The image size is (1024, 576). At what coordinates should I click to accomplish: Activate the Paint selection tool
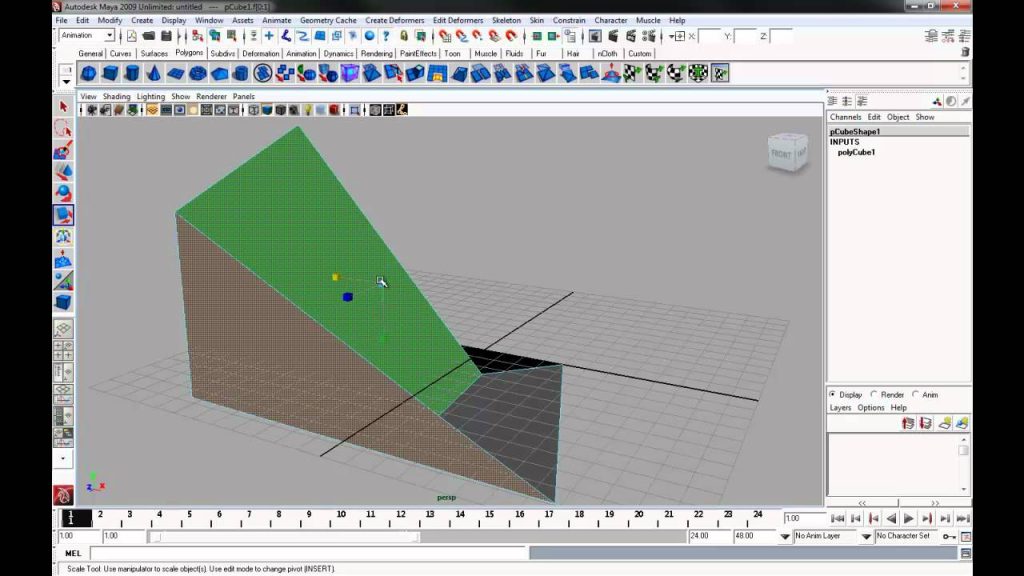pyautogui.click(x=63, y=150)
